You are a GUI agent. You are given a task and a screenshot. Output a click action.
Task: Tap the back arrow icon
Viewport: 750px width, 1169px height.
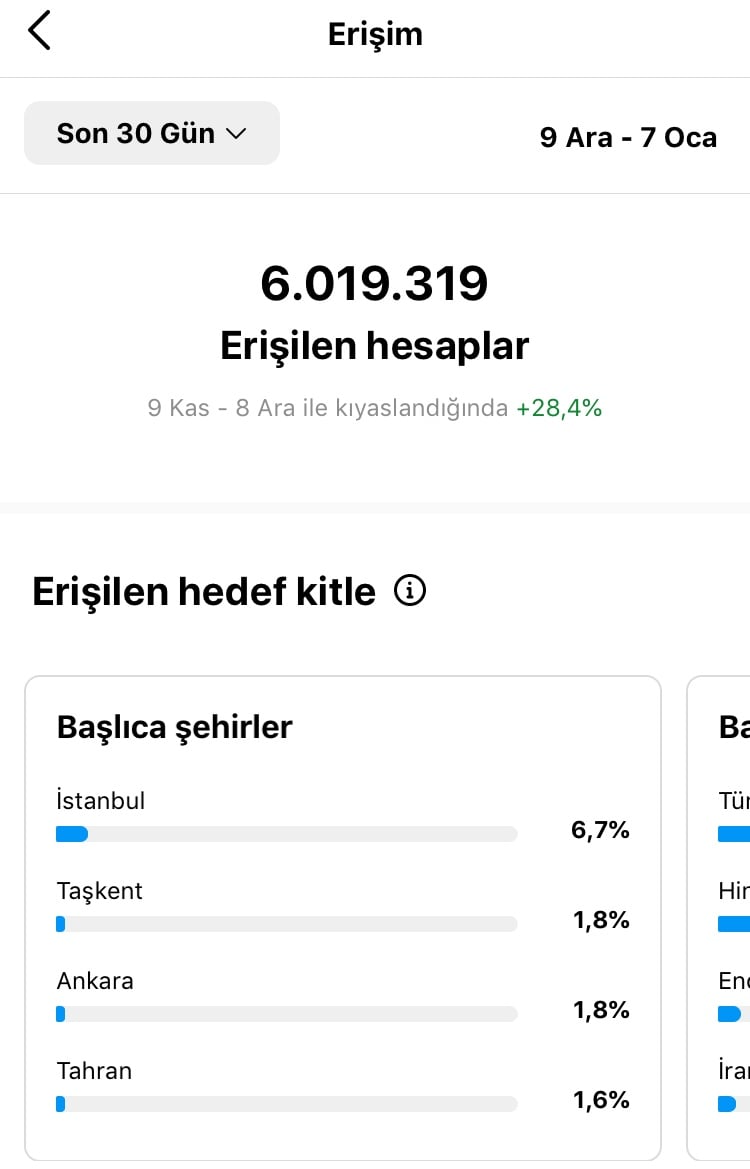point(39,31)
